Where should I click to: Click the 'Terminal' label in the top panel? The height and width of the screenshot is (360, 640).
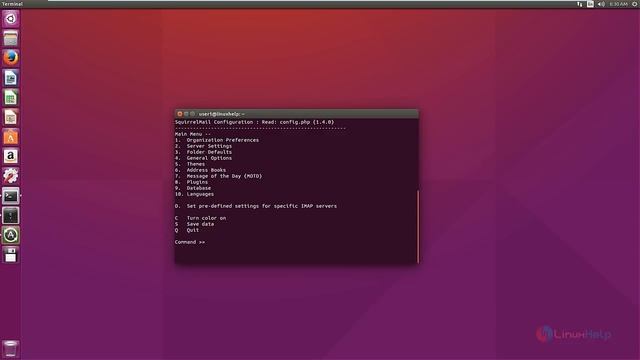pos(12,4)
